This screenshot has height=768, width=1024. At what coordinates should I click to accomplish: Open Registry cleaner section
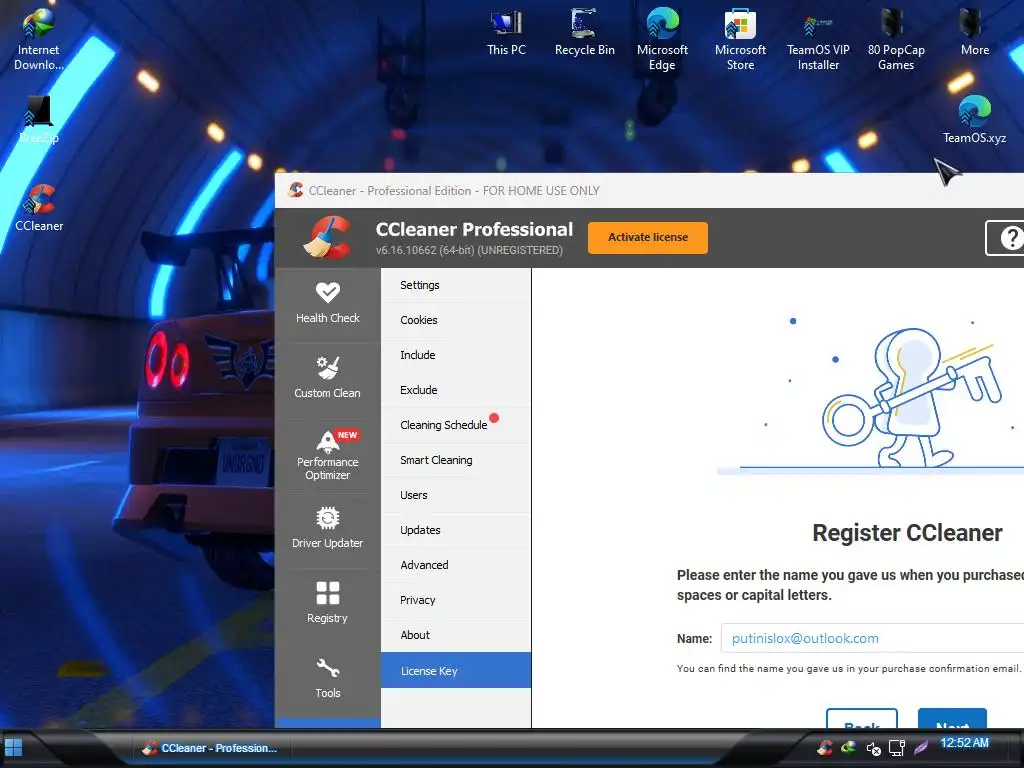(x=327, y=604)
